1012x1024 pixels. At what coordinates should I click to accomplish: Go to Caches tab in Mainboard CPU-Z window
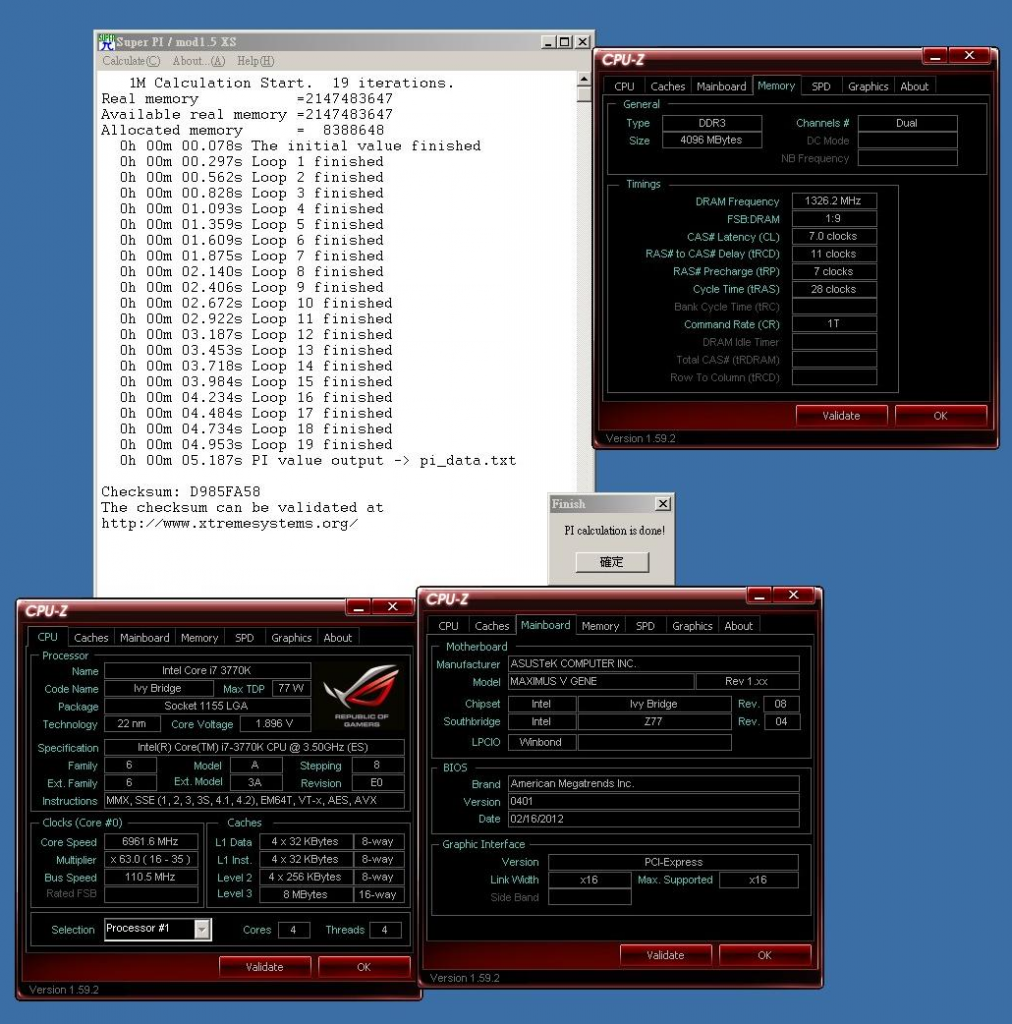[x=492, y=626]
